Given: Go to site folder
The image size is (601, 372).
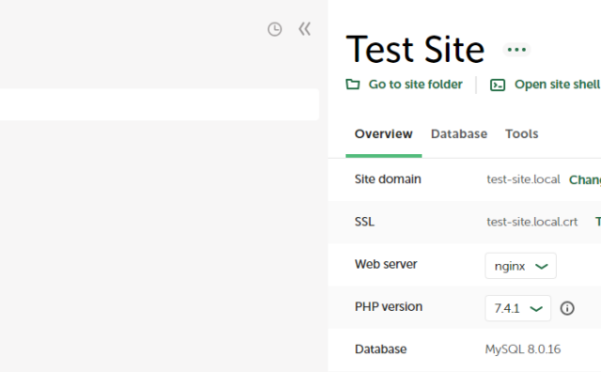Looking at the screenshot, I should click(x=415, y=84).
